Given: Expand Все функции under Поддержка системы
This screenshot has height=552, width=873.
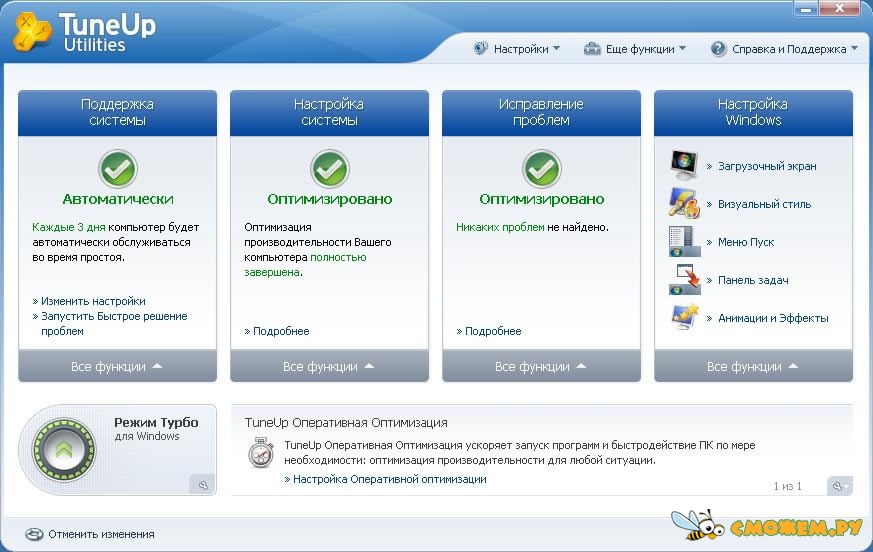Looking at the screenshot, I should tap(117, 366).
